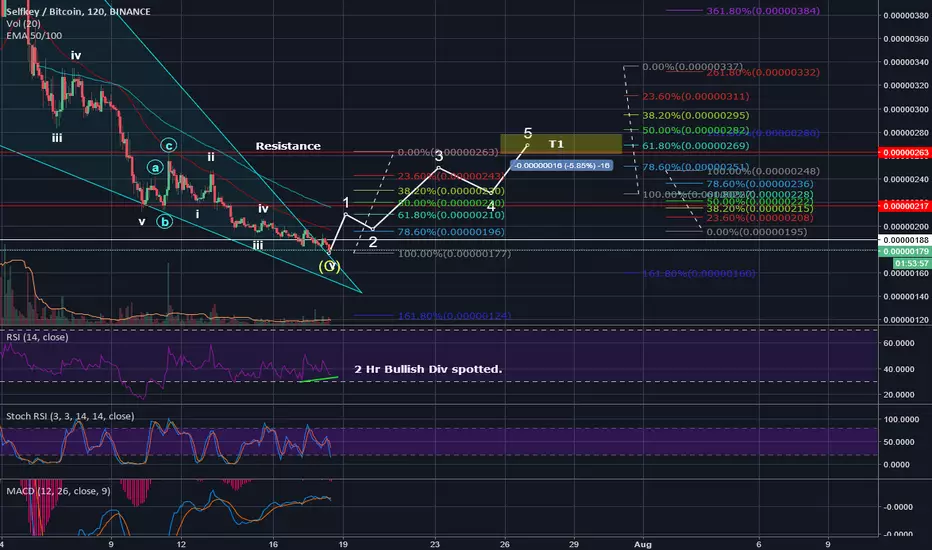The width and height of the screenshot is (932, 550).
Task: Click the 'ii' subwave label
Action: 210,158
